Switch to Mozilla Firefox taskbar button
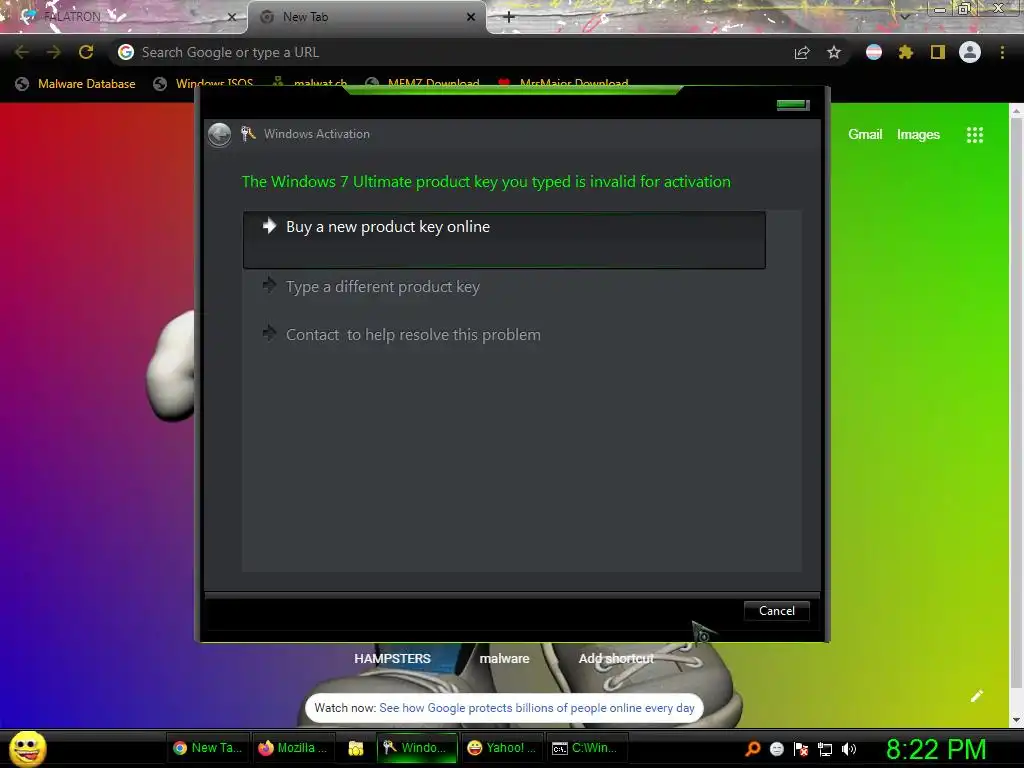 click(x=293, y=748)
